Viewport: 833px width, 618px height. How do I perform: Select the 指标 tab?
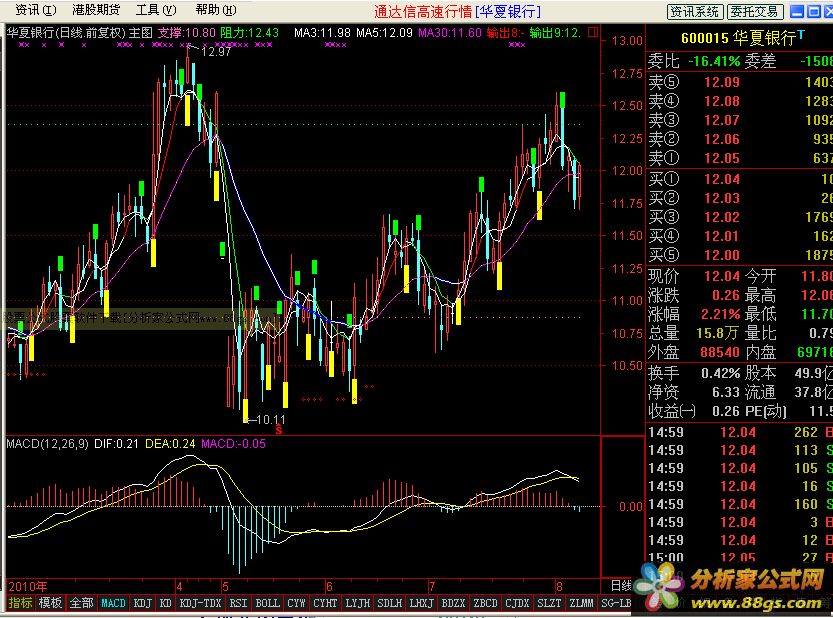pyautogui.click(x=20, y=603)
